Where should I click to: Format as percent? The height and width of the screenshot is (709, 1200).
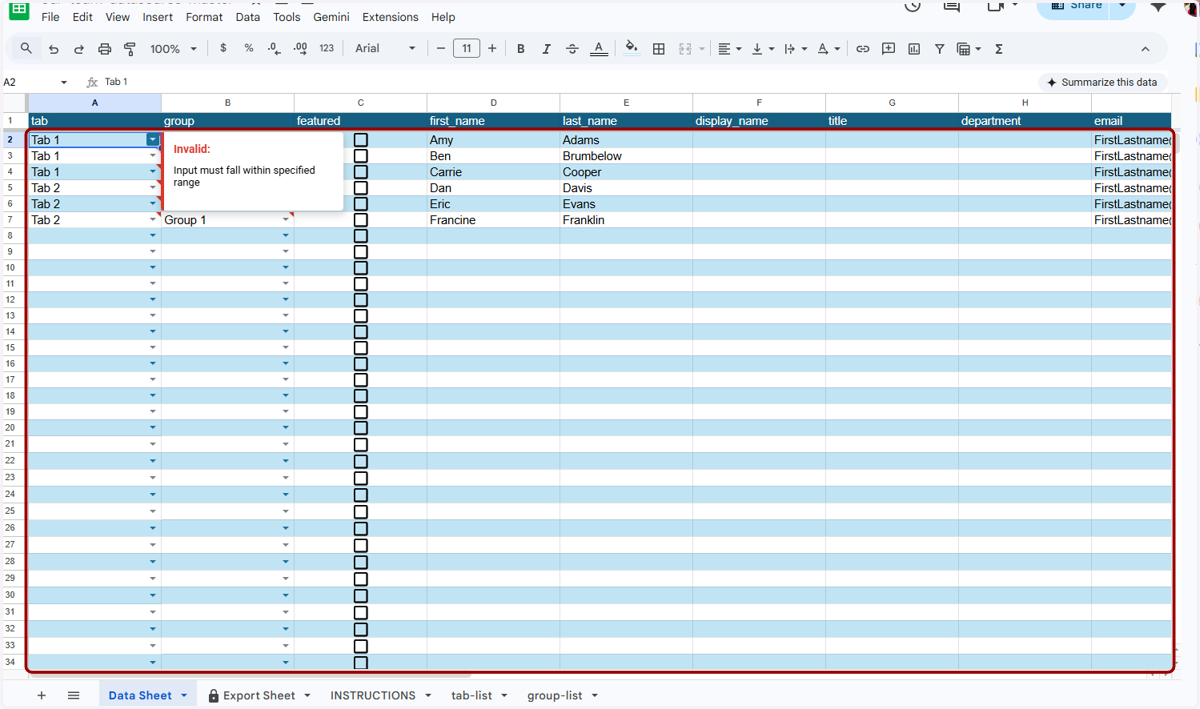click(x=249, y=48)
